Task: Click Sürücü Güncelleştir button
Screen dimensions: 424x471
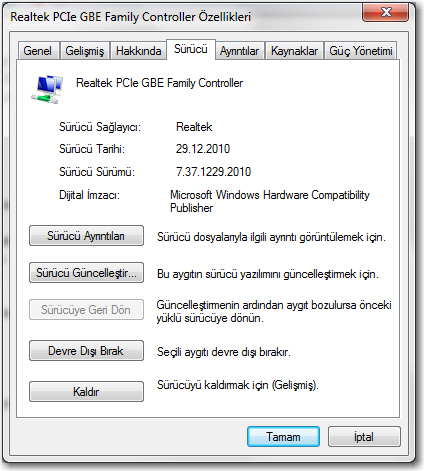Action: [x=86, y=273]
